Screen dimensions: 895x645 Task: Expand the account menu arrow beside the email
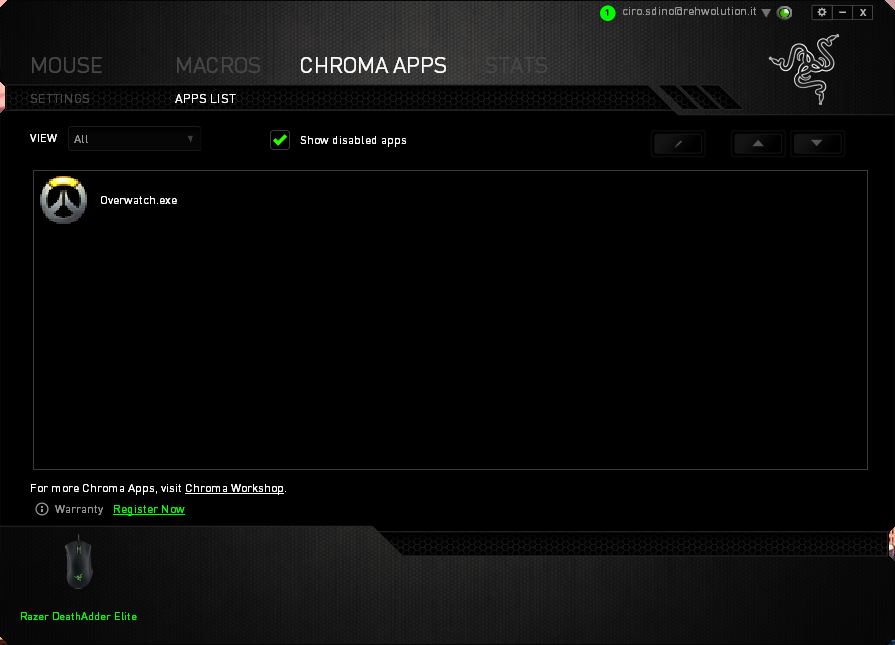point(766,13)
